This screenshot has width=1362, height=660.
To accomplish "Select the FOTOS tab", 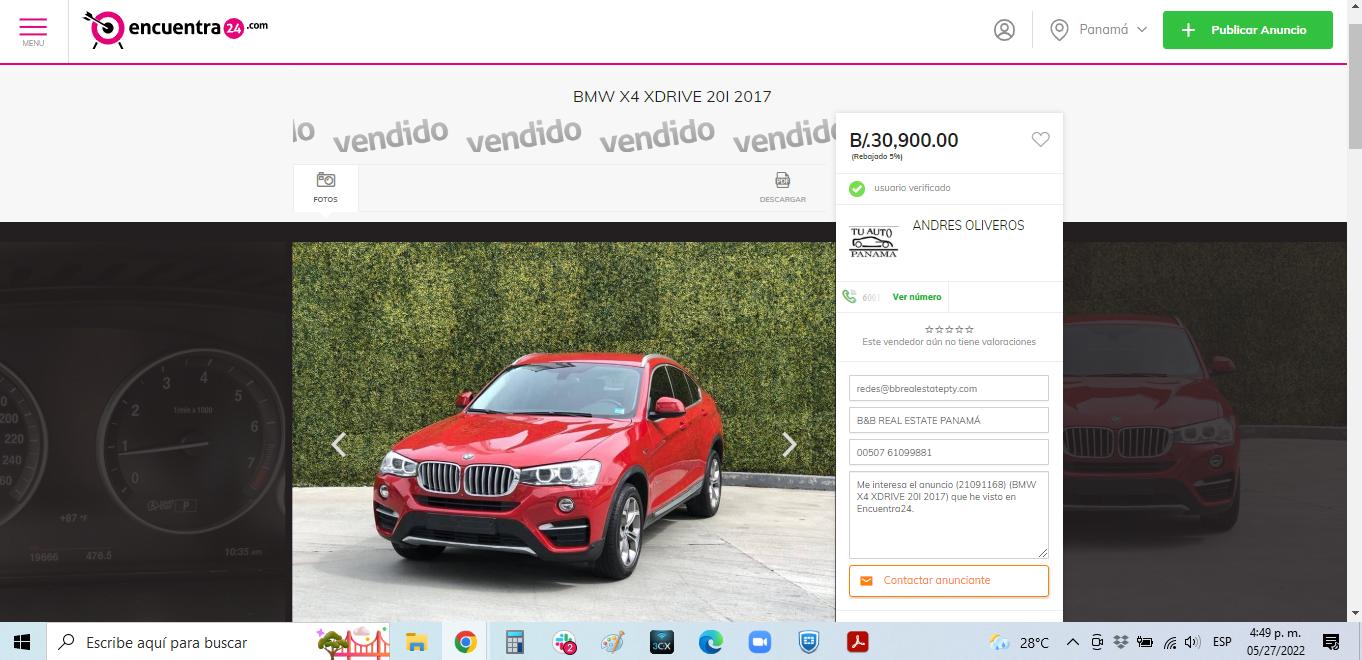I will [x=325, y=188].
